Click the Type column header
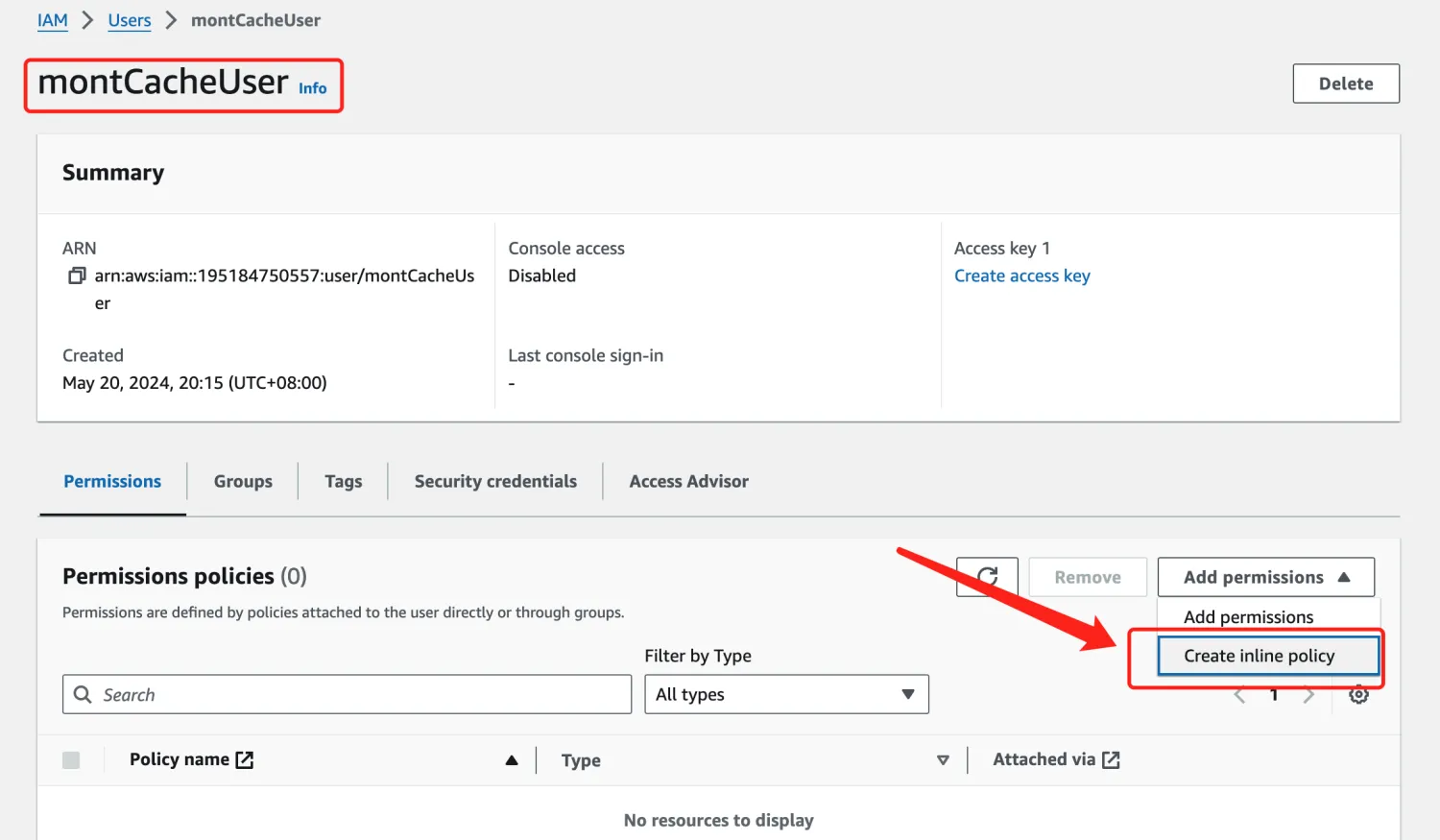 581,760
